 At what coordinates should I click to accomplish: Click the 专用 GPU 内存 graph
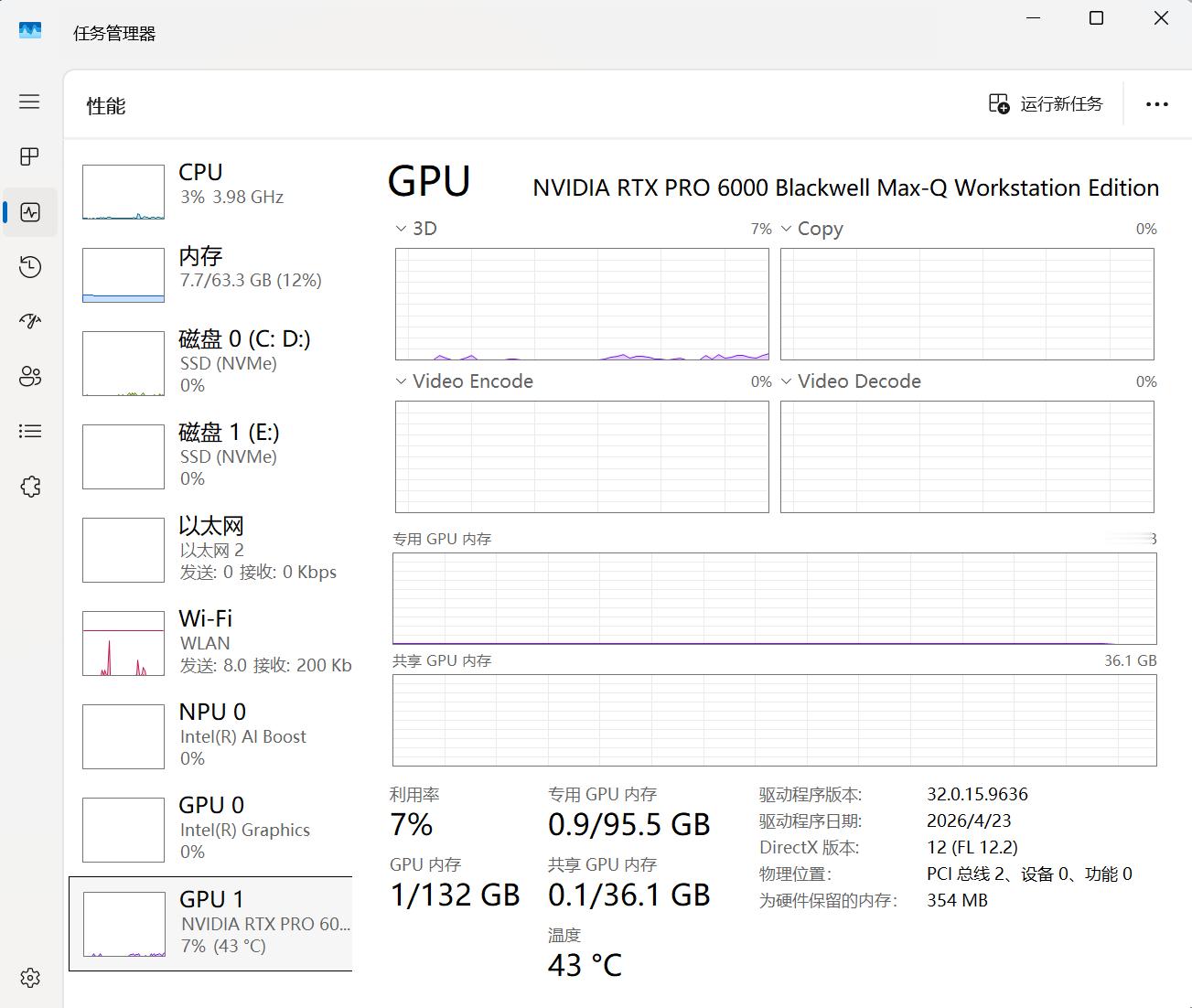(x=775, y=598)
